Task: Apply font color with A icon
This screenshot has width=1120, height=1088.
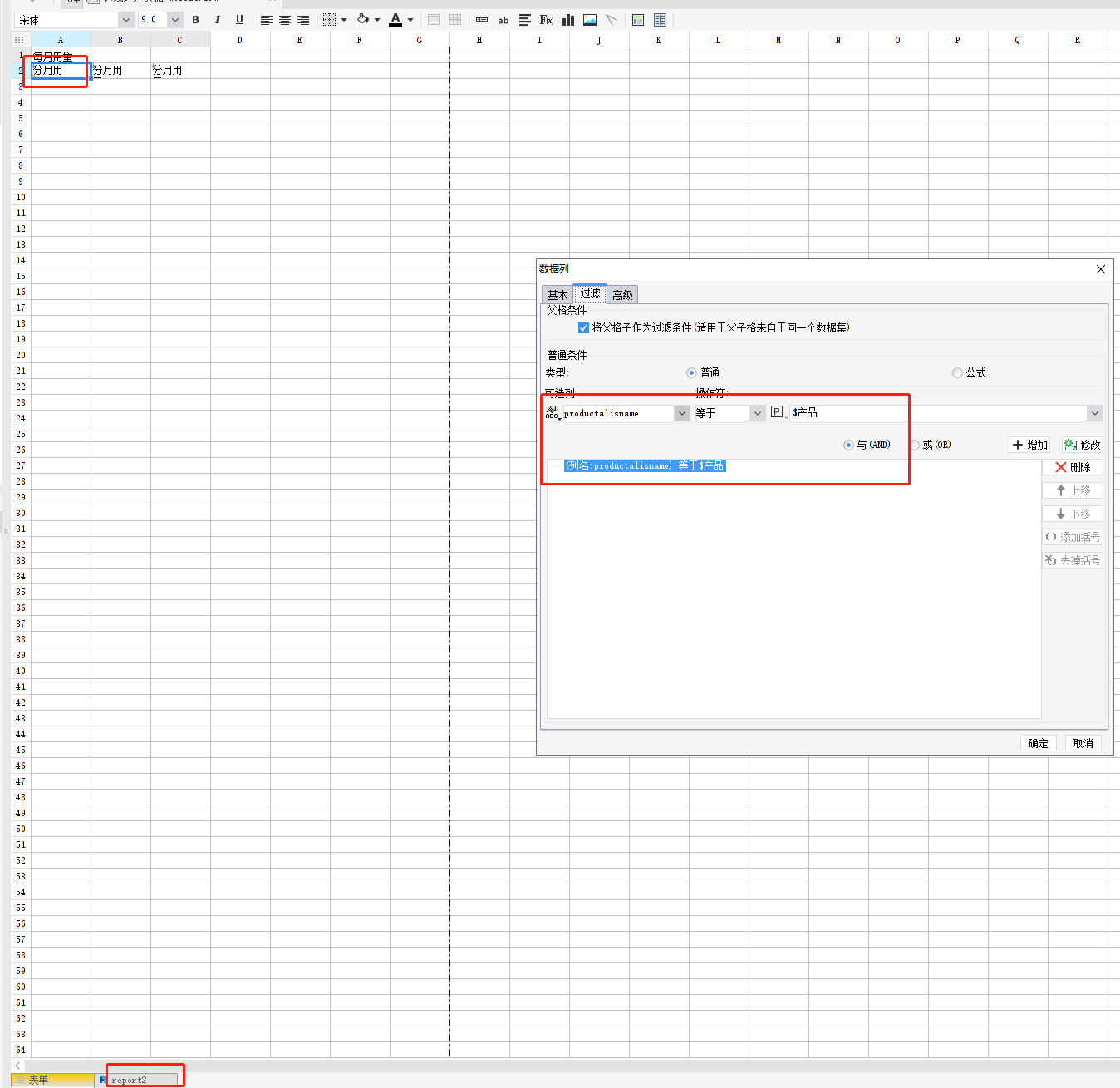Action: coord(395,20)
